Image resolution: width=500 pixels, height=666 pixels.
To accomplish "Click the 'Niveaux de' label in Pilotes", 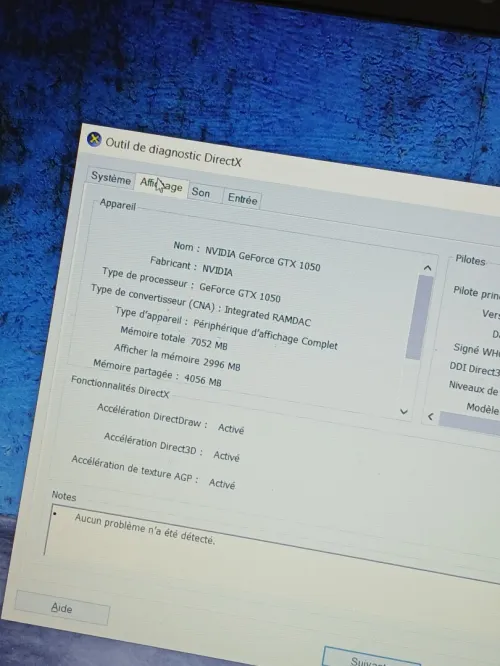I will click(474, 387).
